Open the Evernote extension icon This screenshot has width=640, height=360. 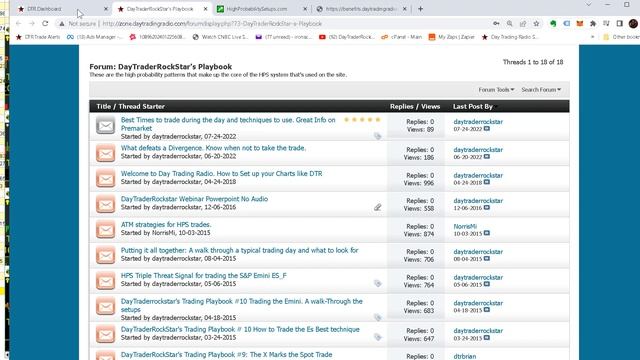pyautogui.click(x=553, y=24)
